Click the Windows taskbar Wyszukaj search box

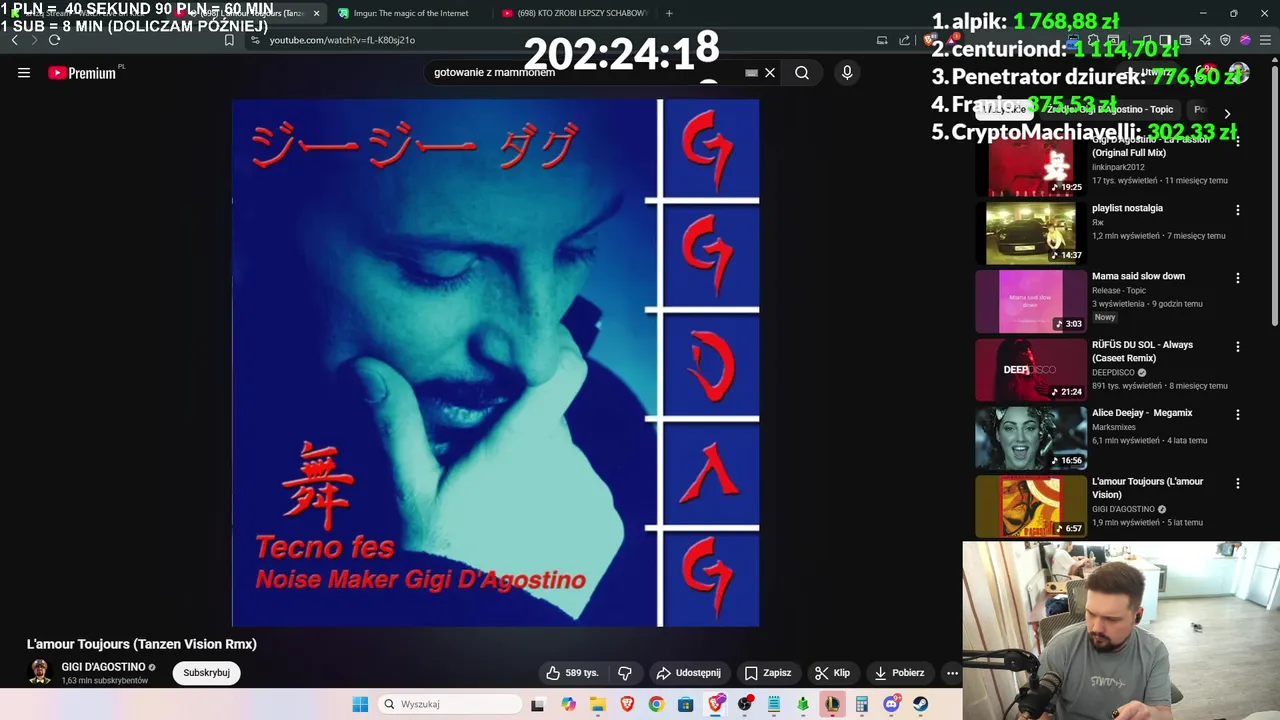pos(451,704)
